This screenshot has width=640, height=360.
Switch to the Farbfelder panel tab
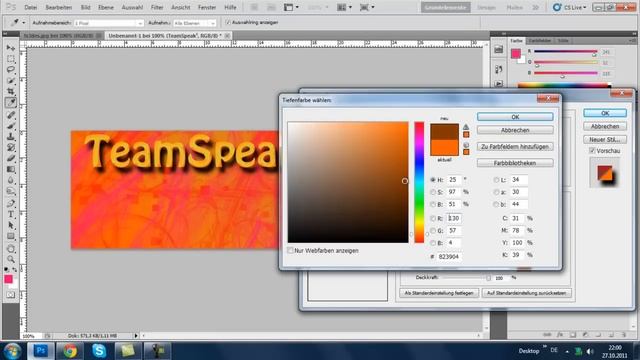click(540, 41)
